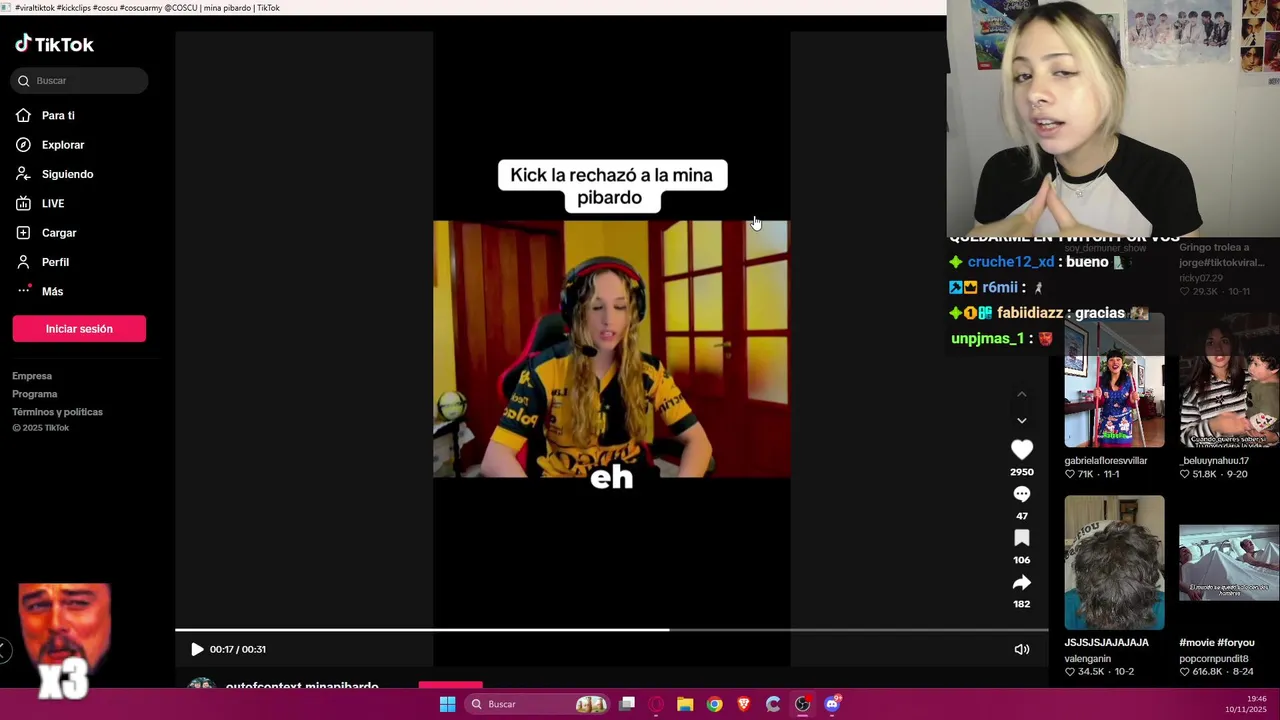Click the username gabrielafloresvvillar

(1105, 461)
